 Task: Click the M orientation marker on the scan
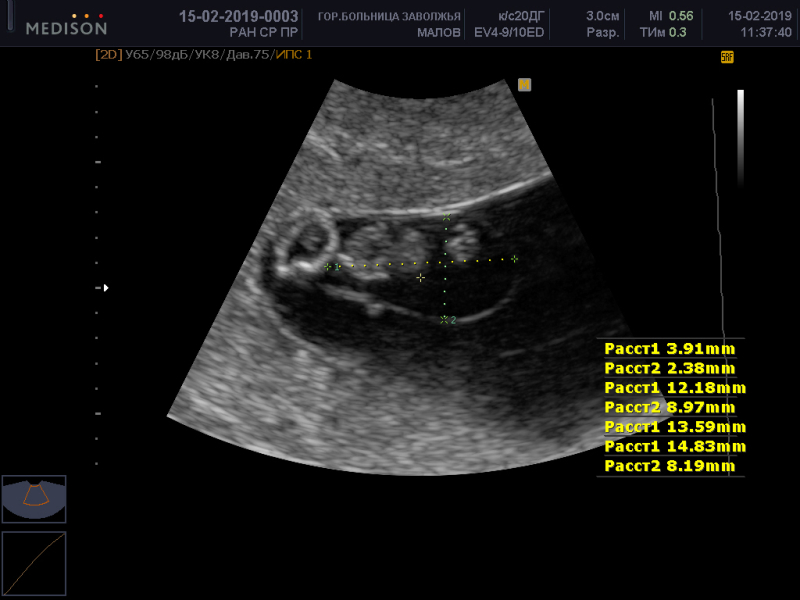pos(524,85)
